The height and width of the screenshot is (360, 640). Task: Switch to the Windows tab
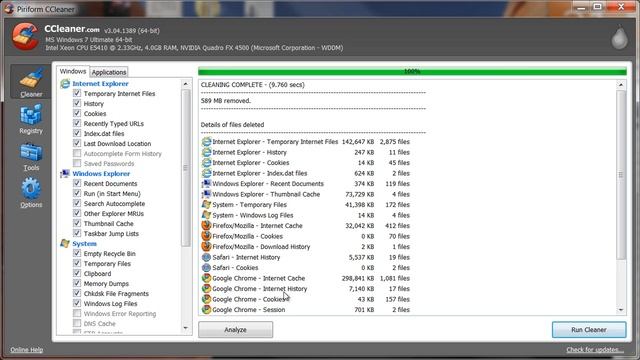(73, 71)
